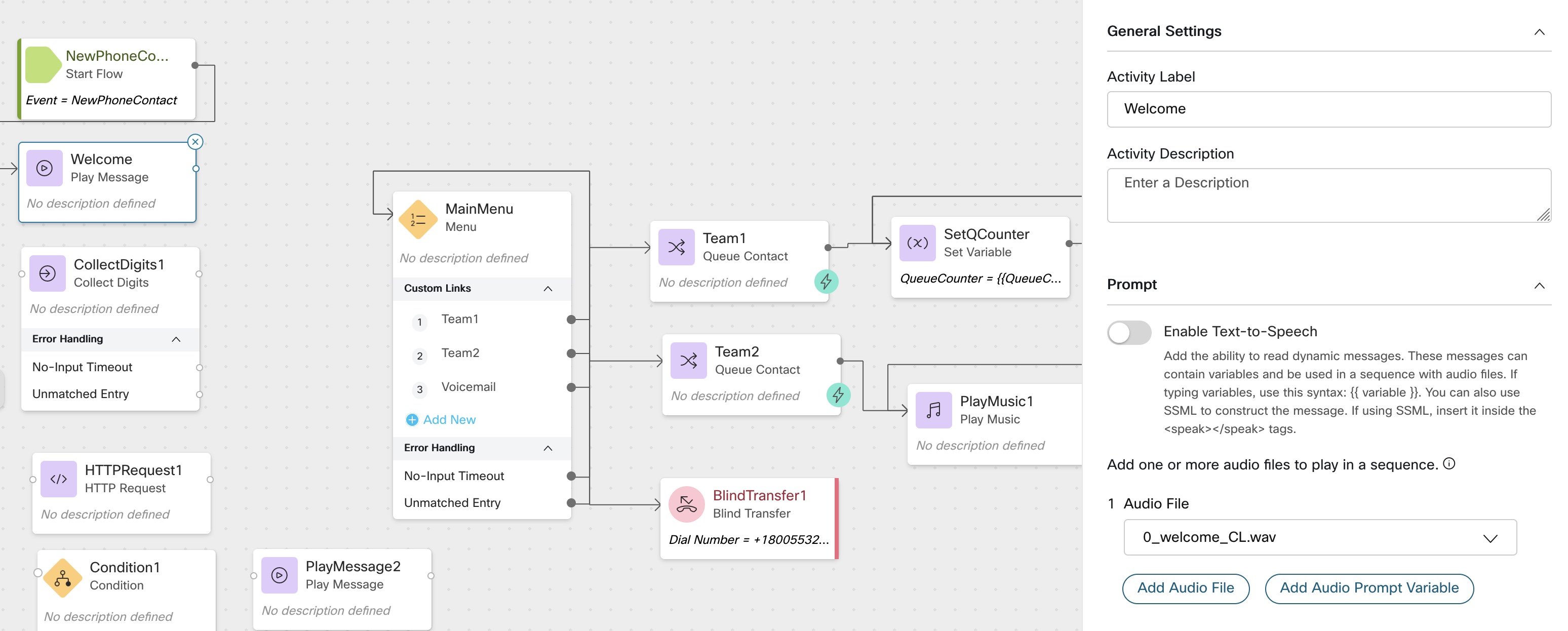The image size is (1568, 631).
Task: Collapse Error Handling in the CollectDigits1 node
Action: click(176, 339)
